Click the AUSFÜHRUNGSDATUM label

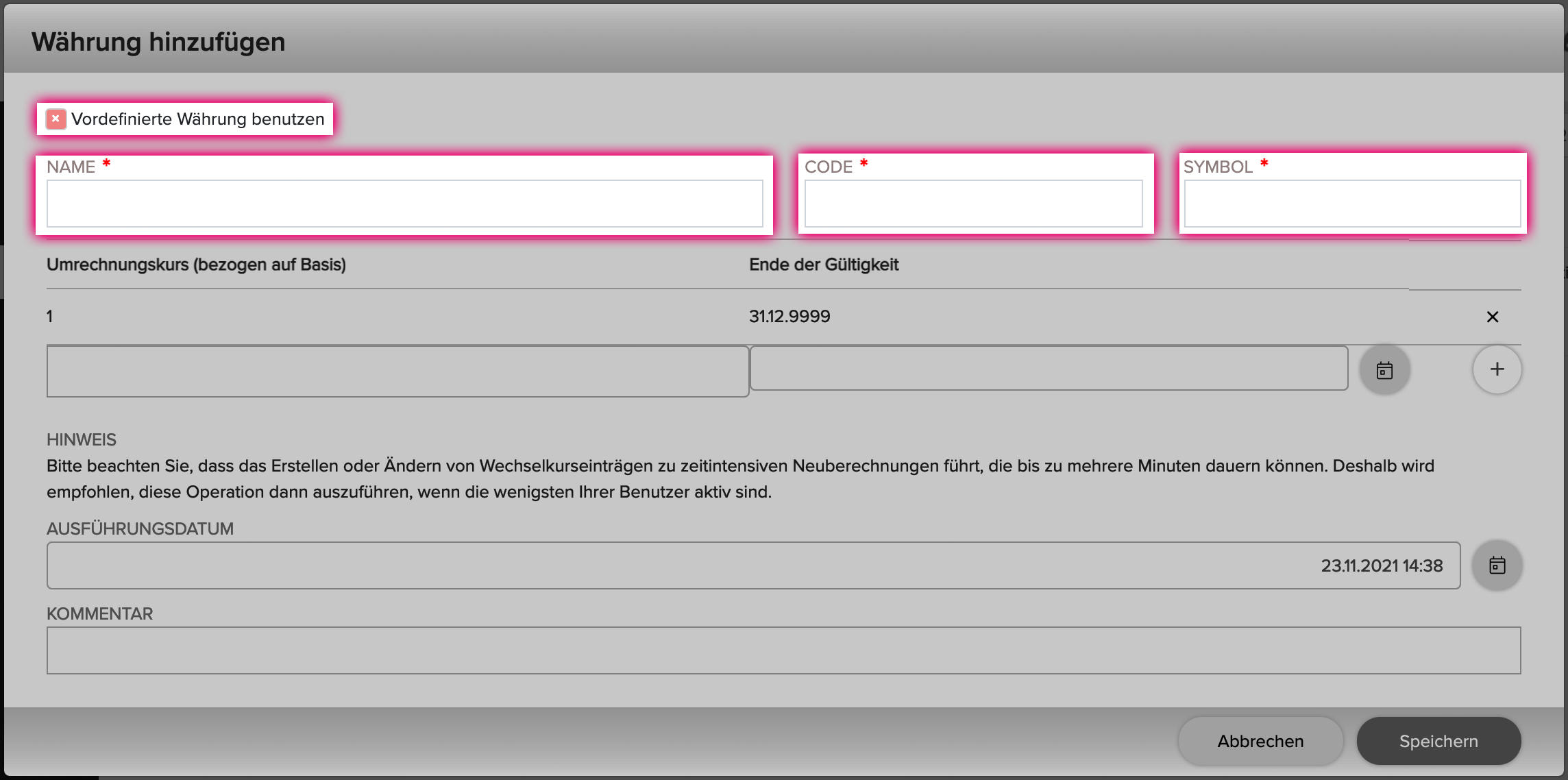click(x=140, y=528)
